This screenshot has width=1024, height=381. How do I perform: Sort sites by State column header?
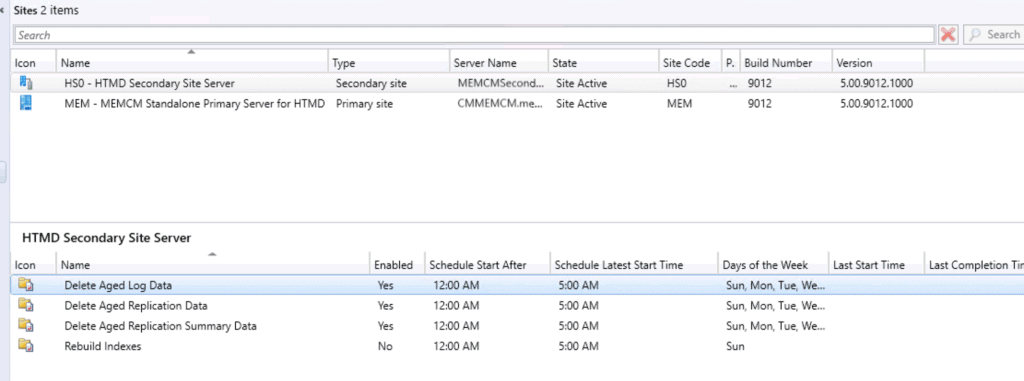click(603, 63)
